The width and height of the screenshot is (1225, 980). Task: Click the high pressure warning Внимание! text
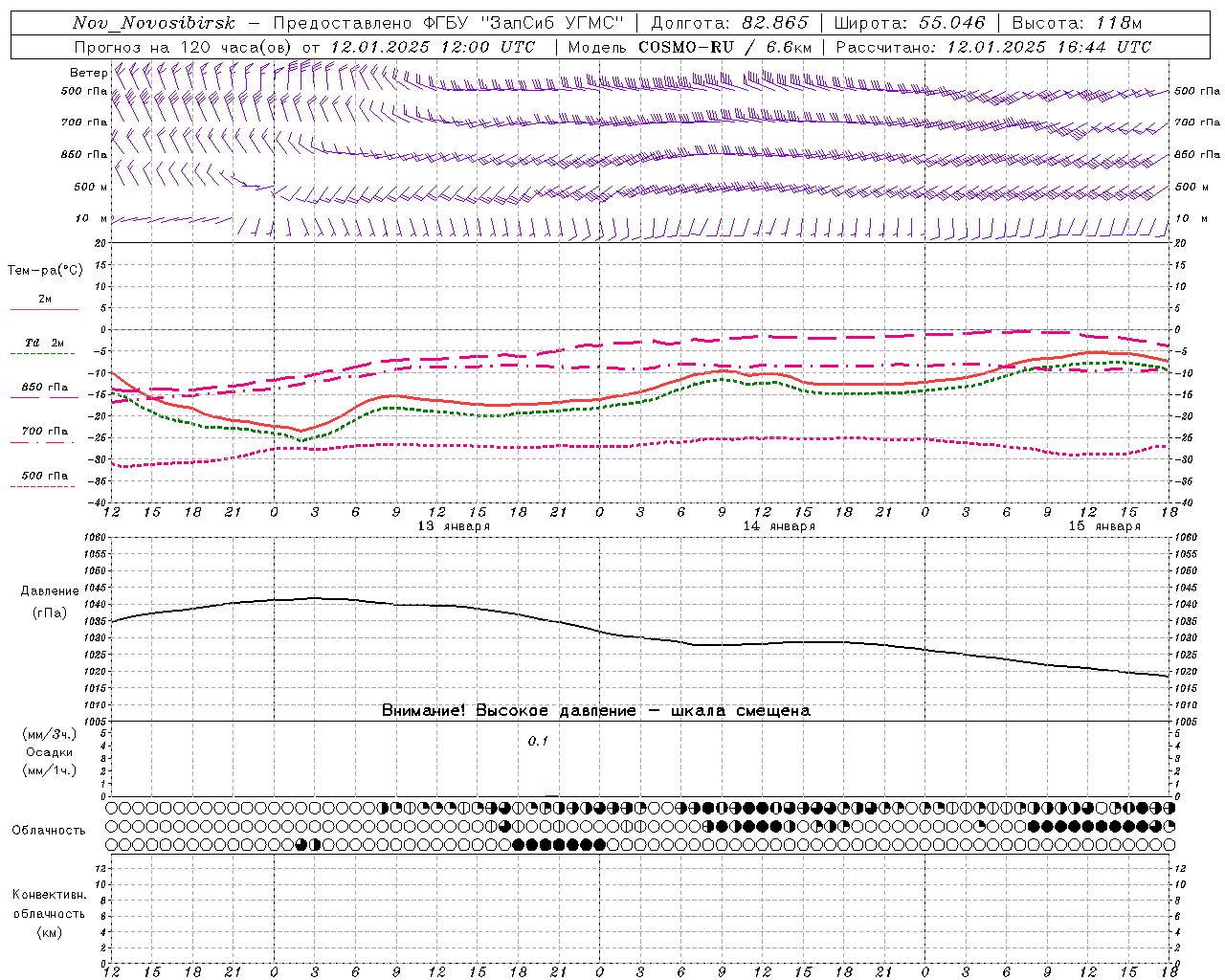point(596,710)
